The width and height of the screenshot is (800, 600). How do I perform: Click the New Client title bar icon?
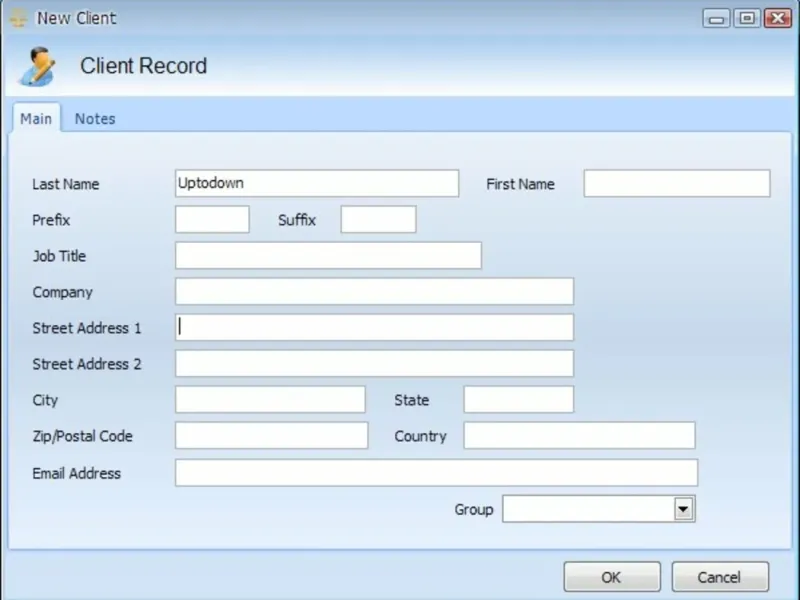click(18, 18)
